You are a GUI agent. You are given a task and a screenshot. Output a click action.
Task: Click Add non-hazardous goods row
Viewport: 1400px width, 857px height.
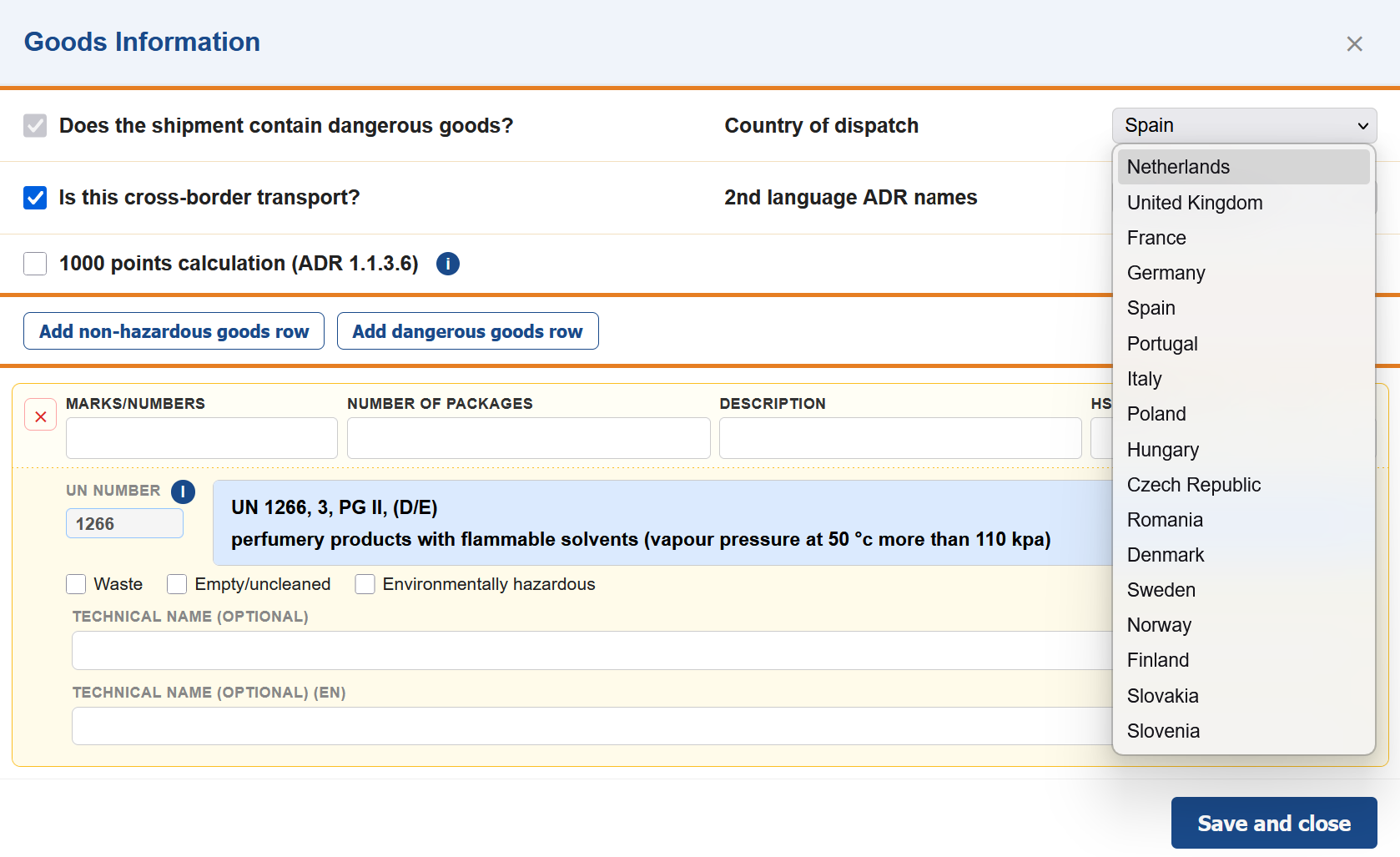(x=174, y=331)
